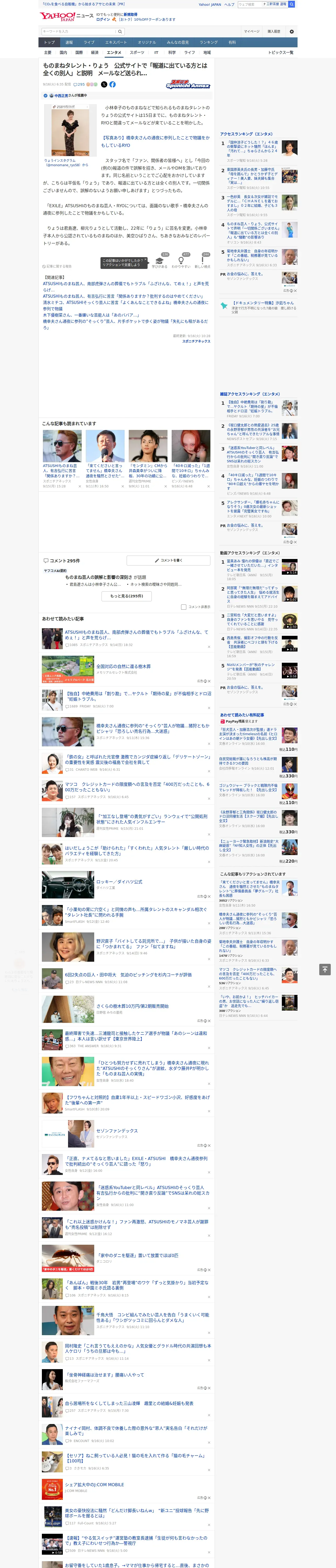The image size is (336, 1568).
Task: Click the blue web search button at the top
Action: [x=292, y=4]
